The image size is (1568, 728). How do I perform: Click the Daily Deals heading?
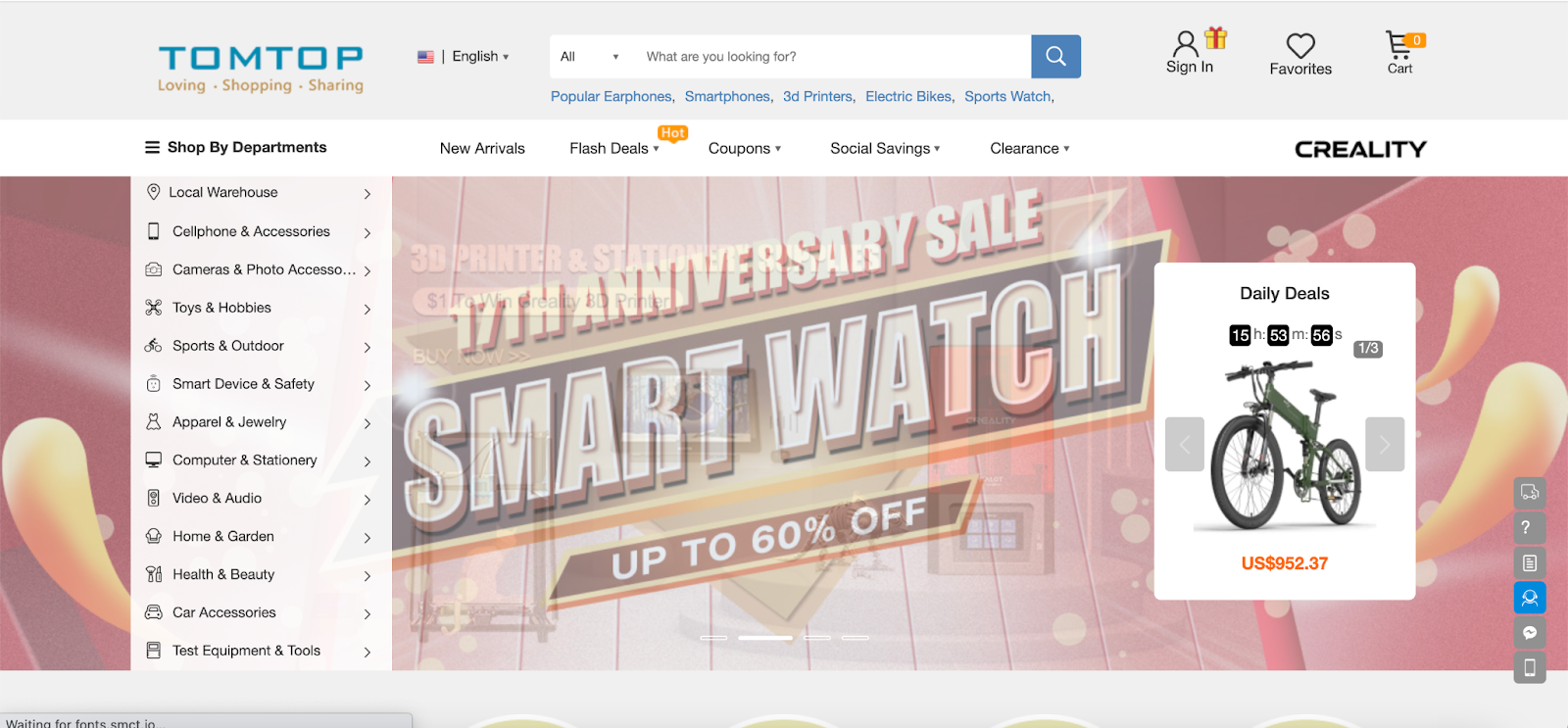point(1285,293)
